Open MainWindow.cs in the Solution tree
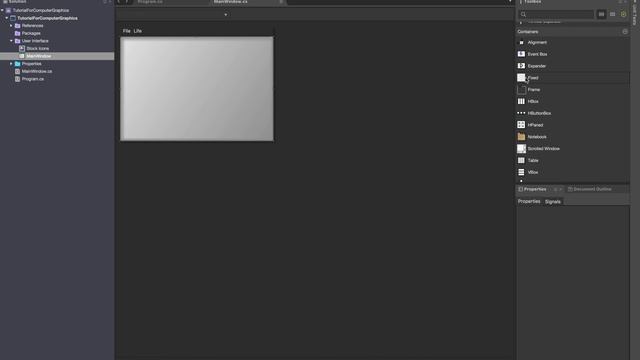 point(37,71)
